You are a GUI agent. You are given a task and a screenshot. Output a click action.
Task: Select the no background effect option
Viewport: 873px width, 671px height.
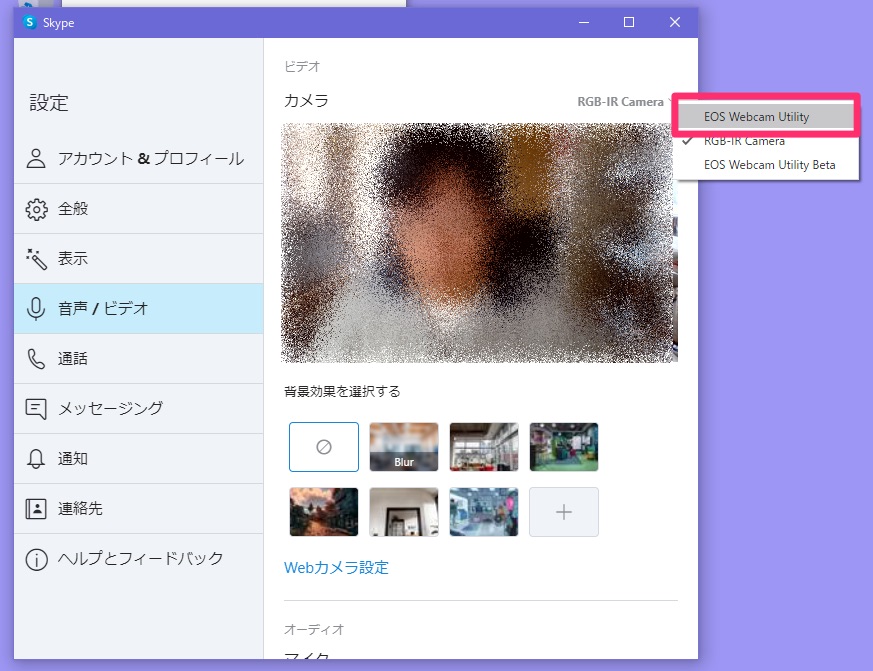[x=324, y=447]
